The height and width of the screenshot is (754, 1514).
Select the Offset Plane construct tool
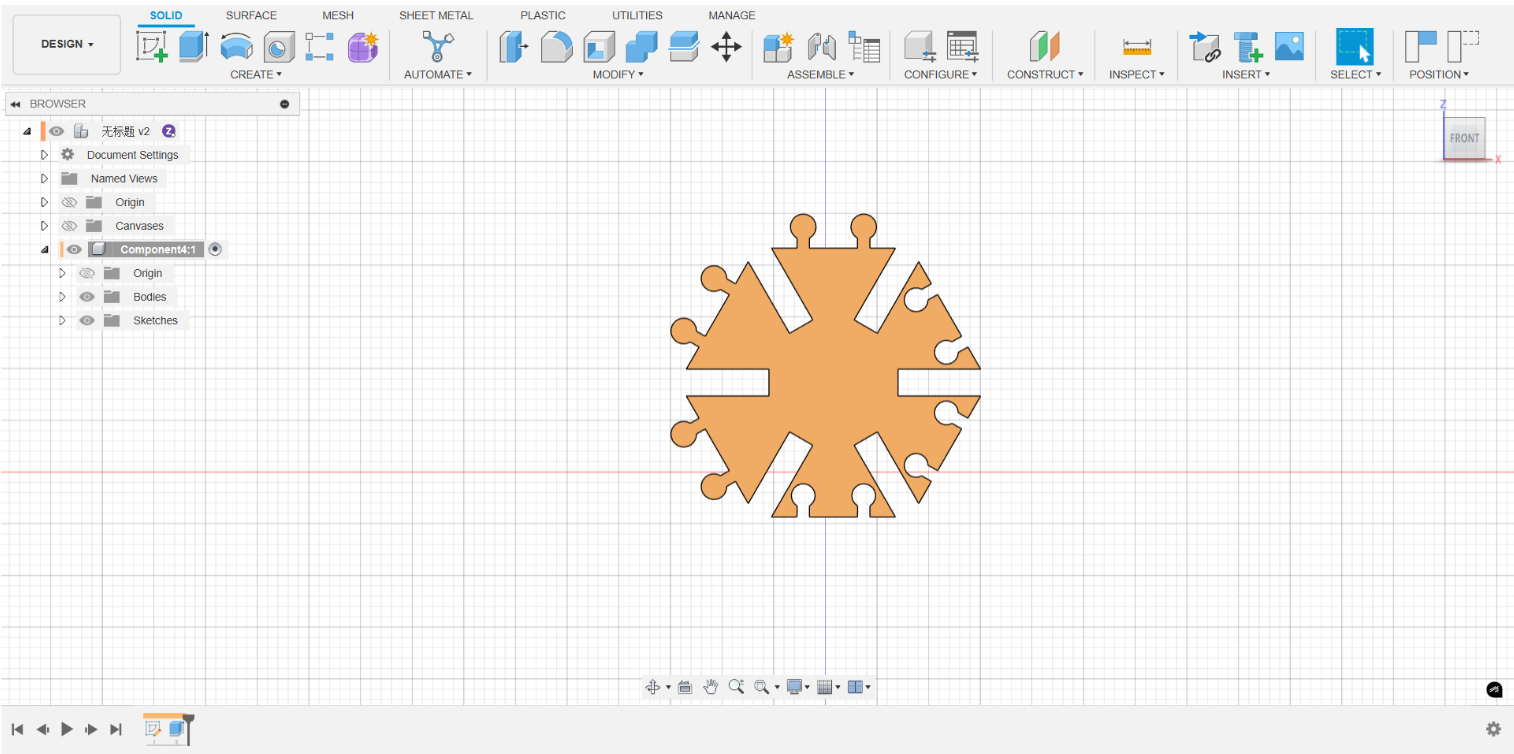tap(1045, 46)
